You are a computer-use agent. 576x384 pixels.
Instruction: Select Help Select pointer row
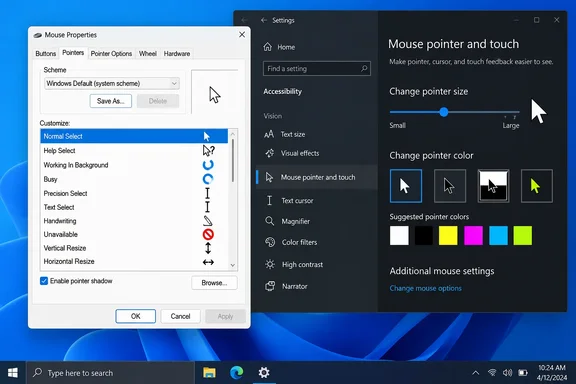tap(134, 151)
